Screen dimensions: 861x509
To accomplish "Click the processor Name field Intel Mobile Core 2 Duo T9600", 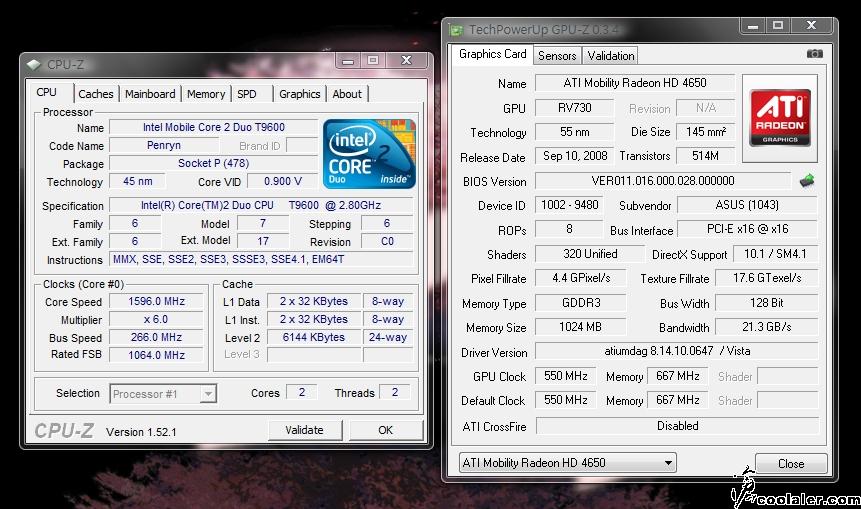I will 214,127.
